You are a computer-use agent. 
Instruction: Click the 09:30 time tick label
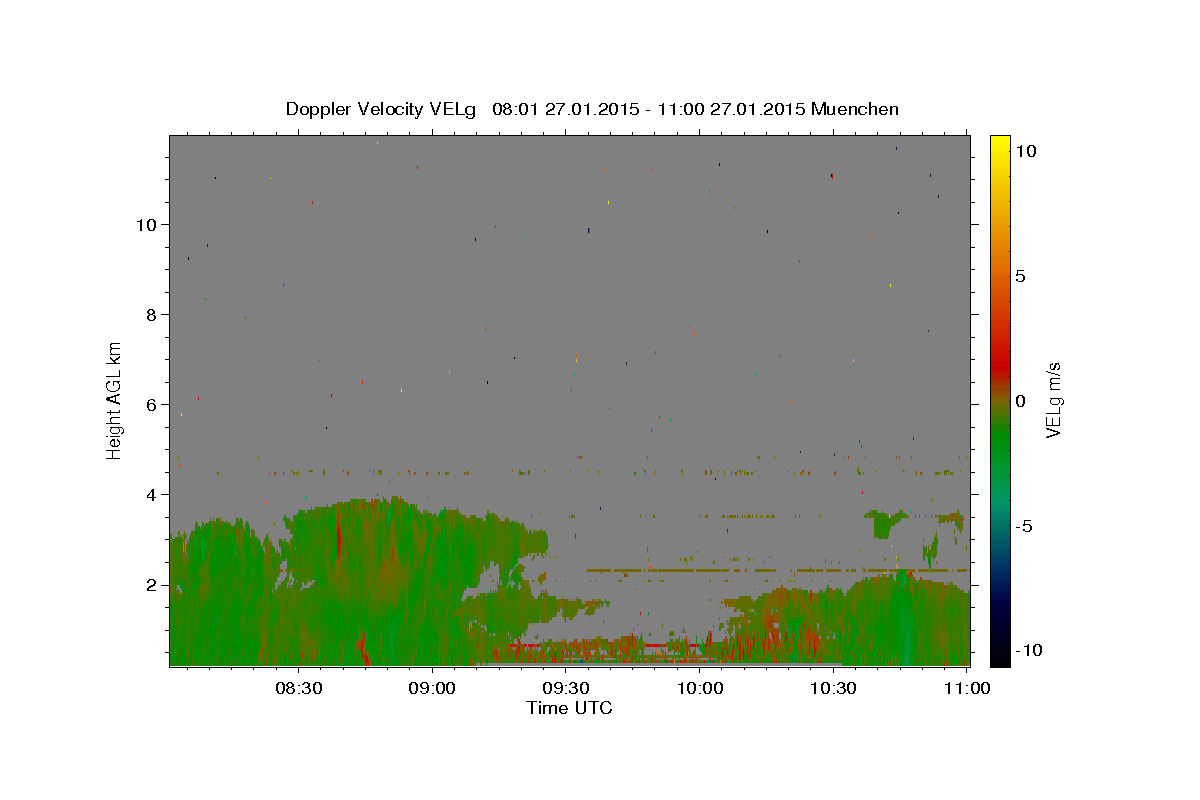[566, 688]
